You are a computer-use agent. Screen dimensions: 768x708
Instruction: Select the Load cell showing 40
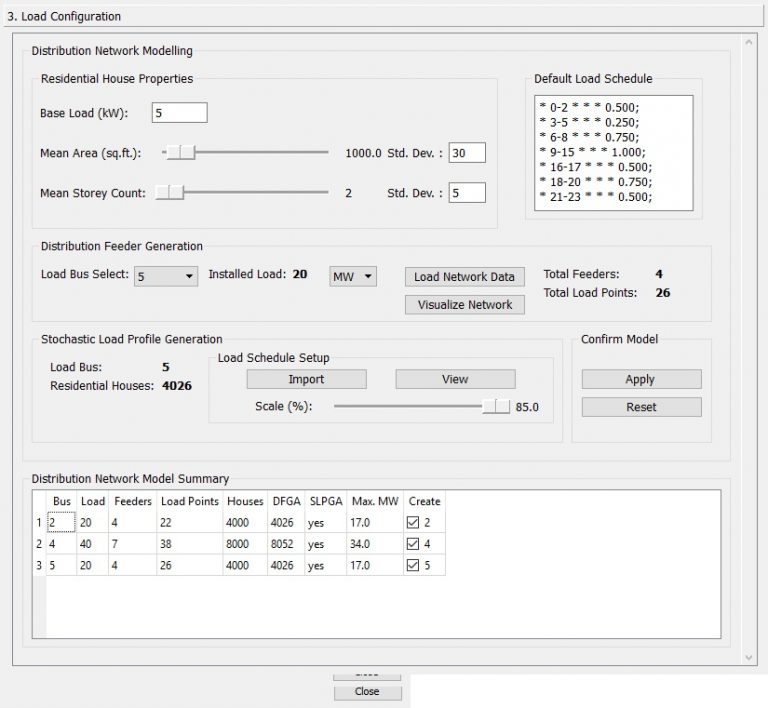pyautogui.click(x=93, y=543)
